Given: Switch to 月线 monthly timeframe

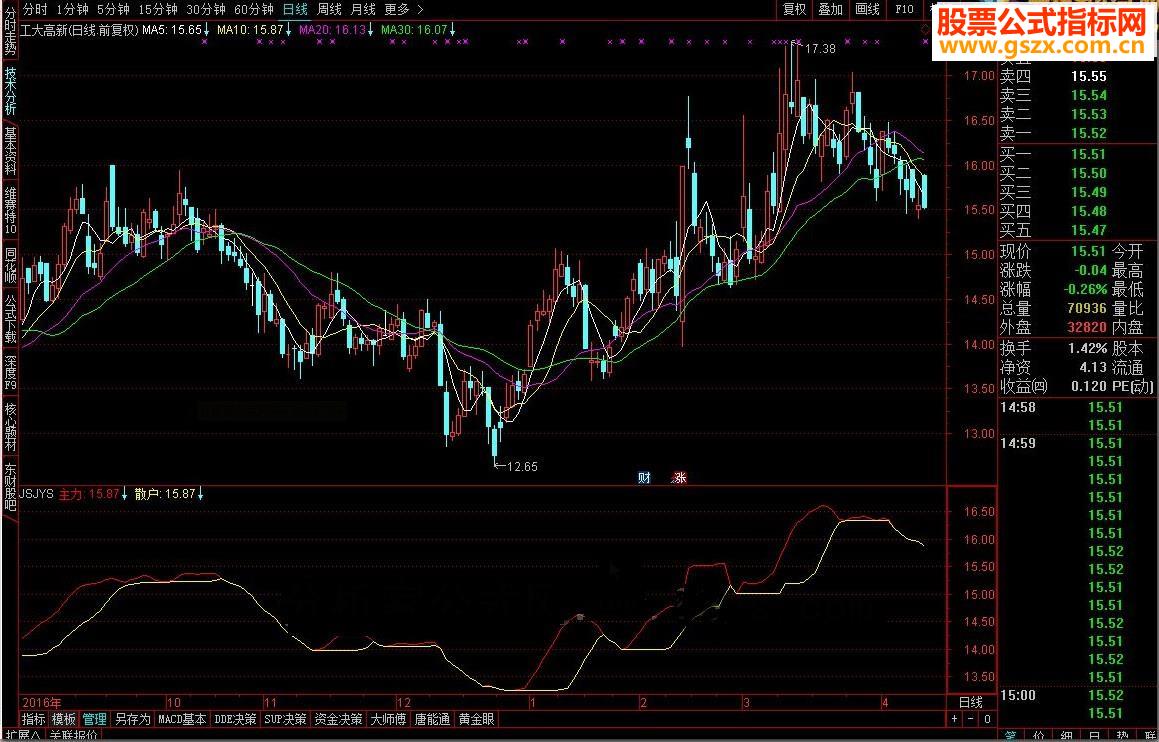Looking at the screenshot, I should click(x=363, y=10).
